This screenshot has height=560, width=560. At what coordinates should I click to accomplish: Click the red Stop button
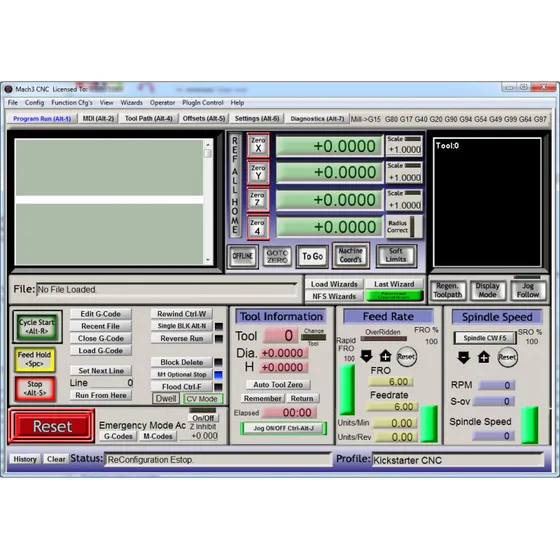tap(35, 389)
